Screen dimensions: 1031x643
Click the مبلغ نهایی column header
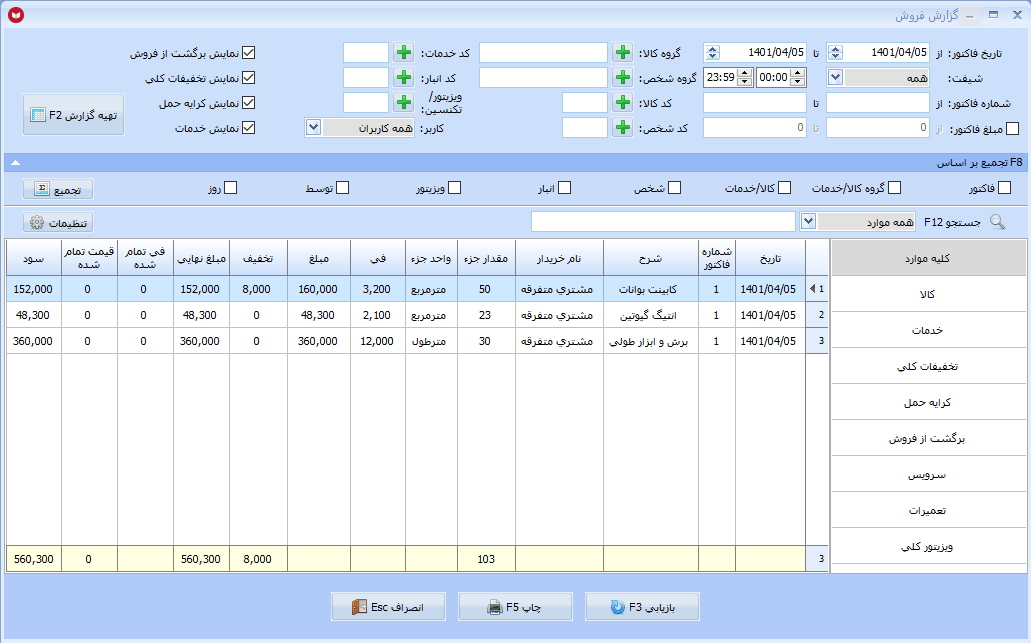pyautogui.click(x=201, y=258)
